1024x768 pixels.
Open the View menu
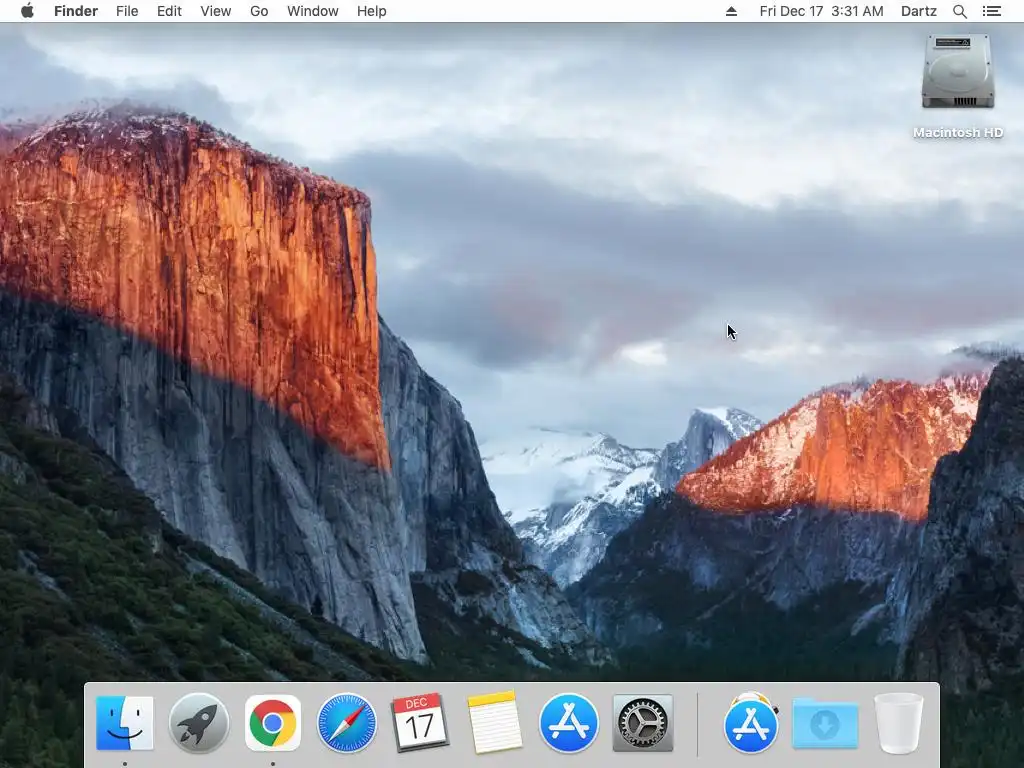click(x=216, y=11)
